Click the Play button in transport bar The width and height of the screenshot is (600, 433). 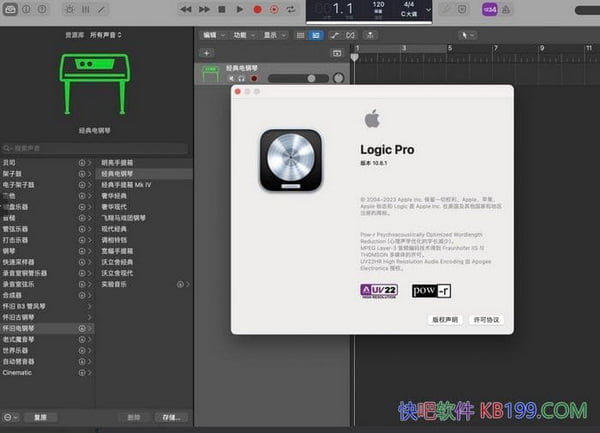pyautogui.click(x=240, y=9)
